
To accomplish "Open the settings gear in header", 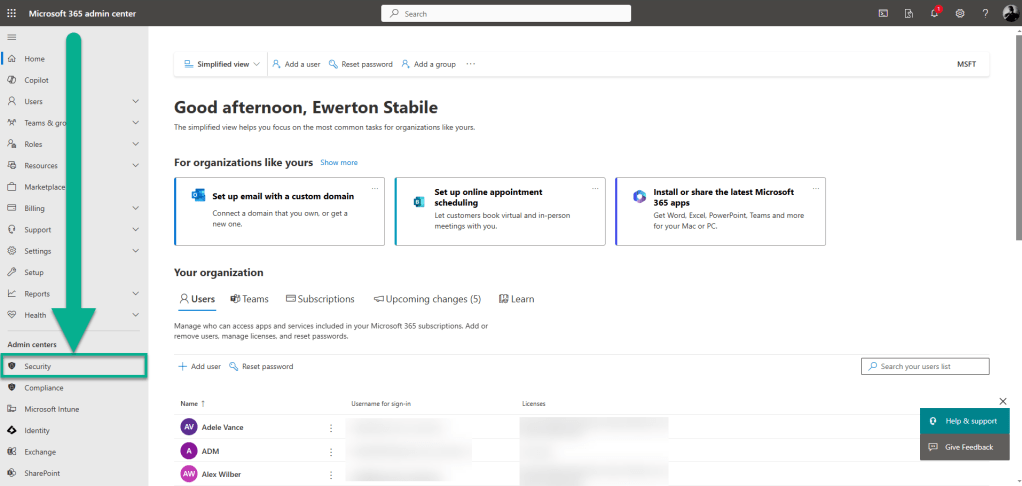I will tap(959, 13).
